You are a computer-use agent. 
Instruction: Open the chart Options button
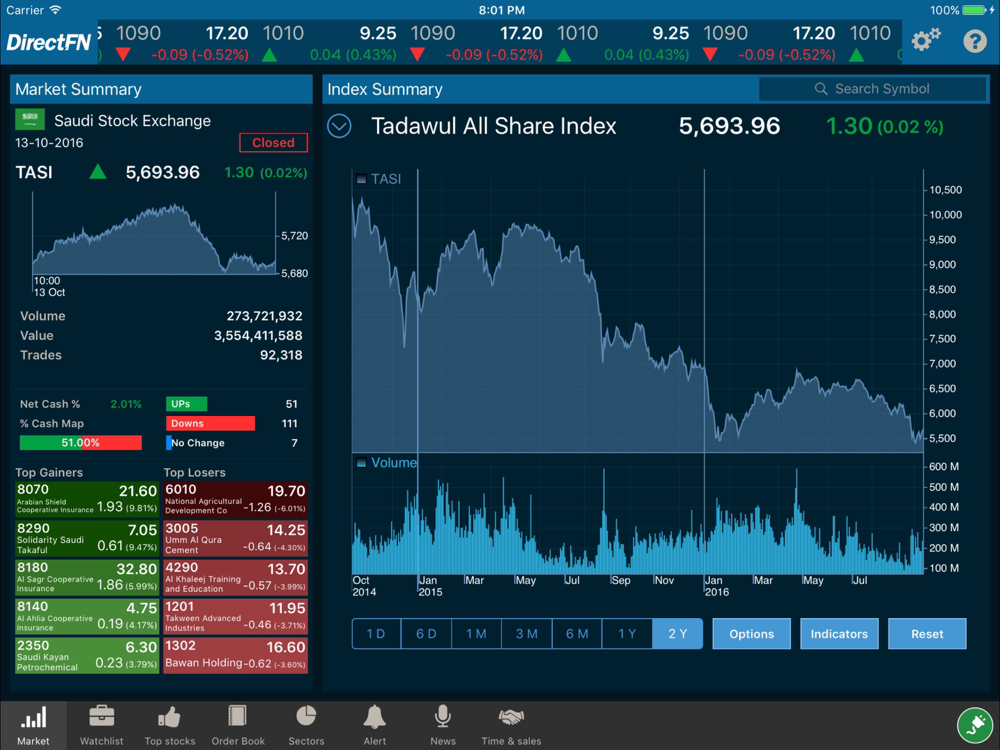(x=751, y=633)
